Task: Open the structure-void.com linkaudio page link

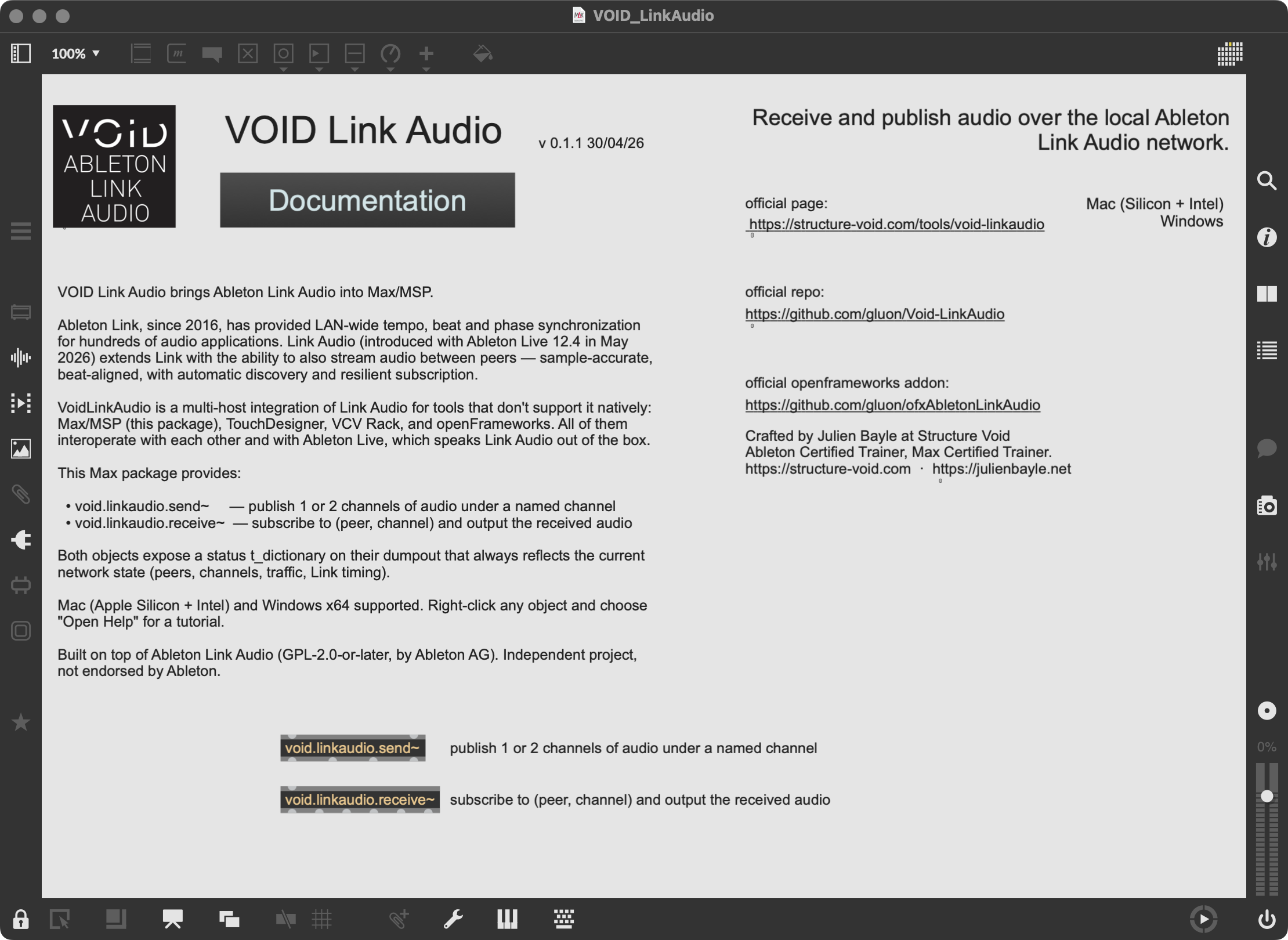Action: pyautogui.click(x=896, y=225)
